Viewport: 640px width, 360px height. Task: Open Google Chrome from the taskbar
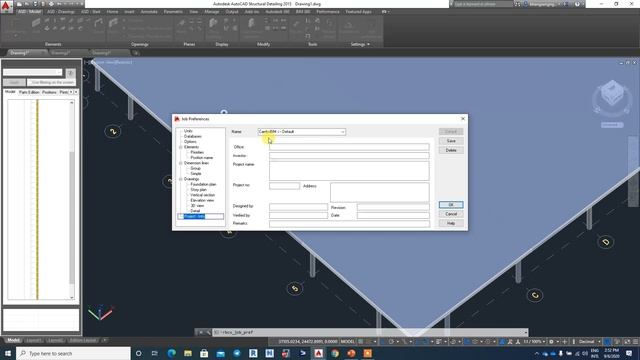point(335,353)
